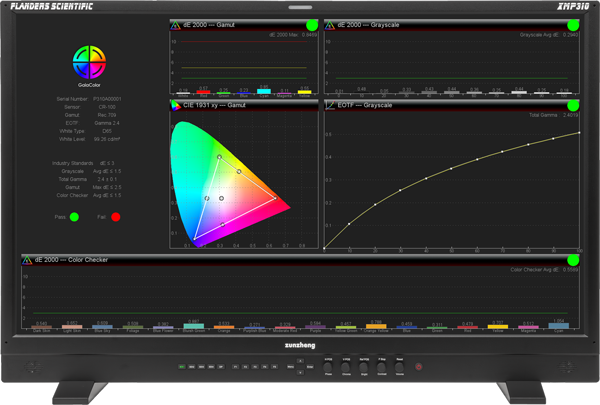Image resolution: width=600 pixels, height=405 pixels.
Task: Click the up arrow button on front panel
Action: pyautogui.click(x=300, y=361)
